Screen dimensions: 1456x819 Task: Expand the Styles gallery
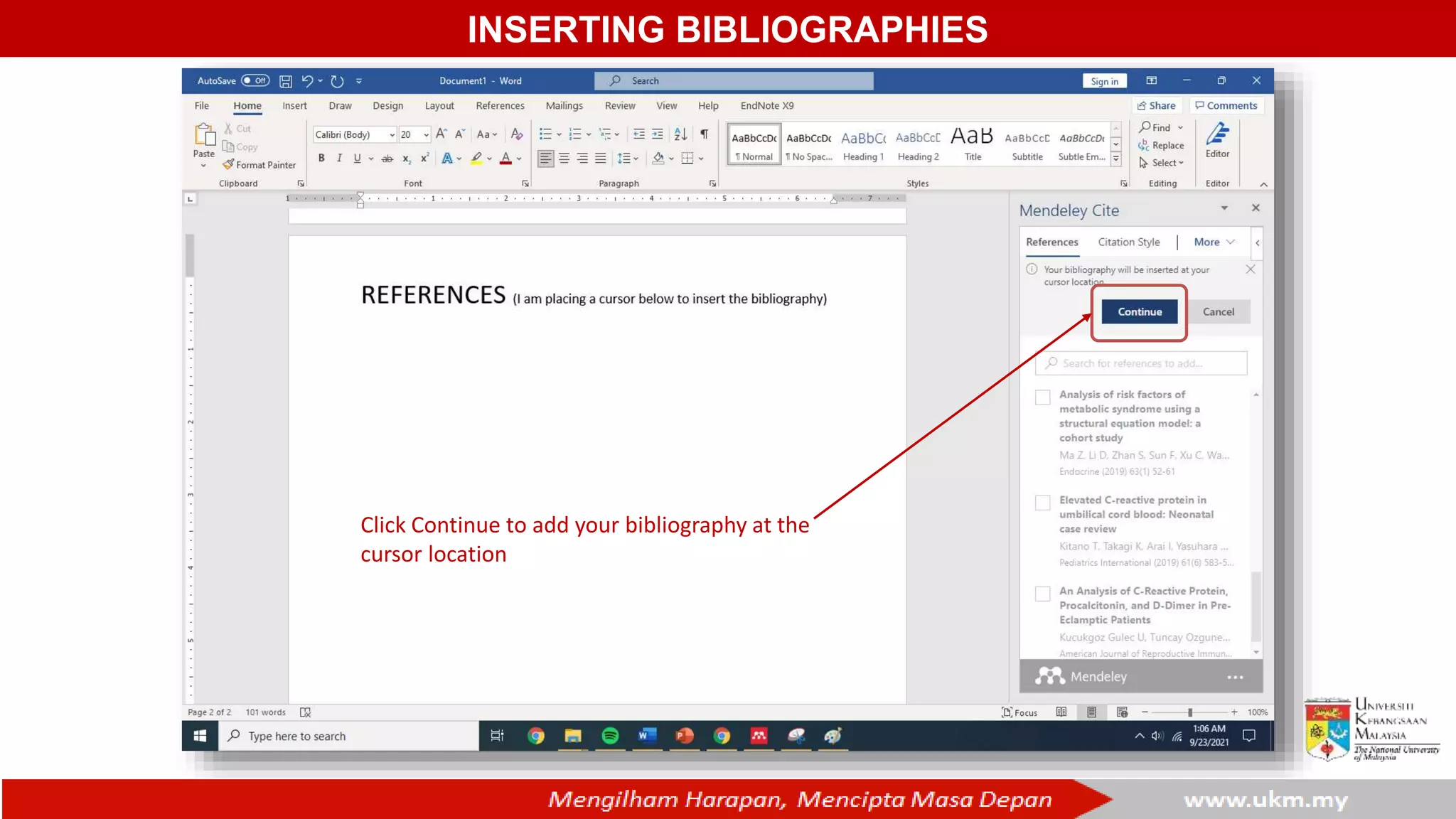click(x=1115, y=160)
